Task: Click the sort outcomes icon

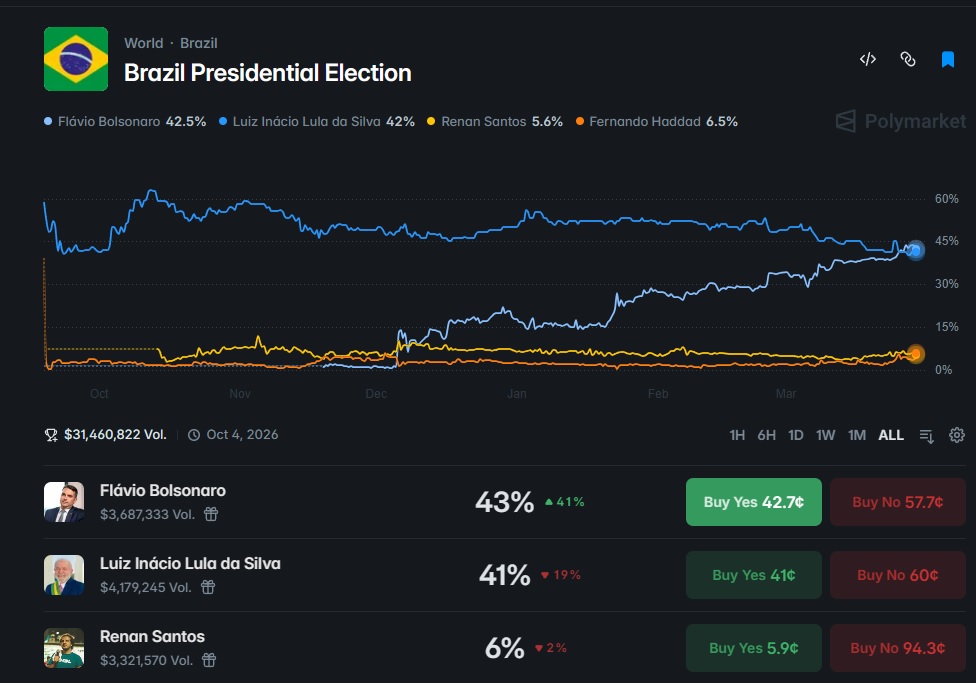Action: click(x=927, y=435)
